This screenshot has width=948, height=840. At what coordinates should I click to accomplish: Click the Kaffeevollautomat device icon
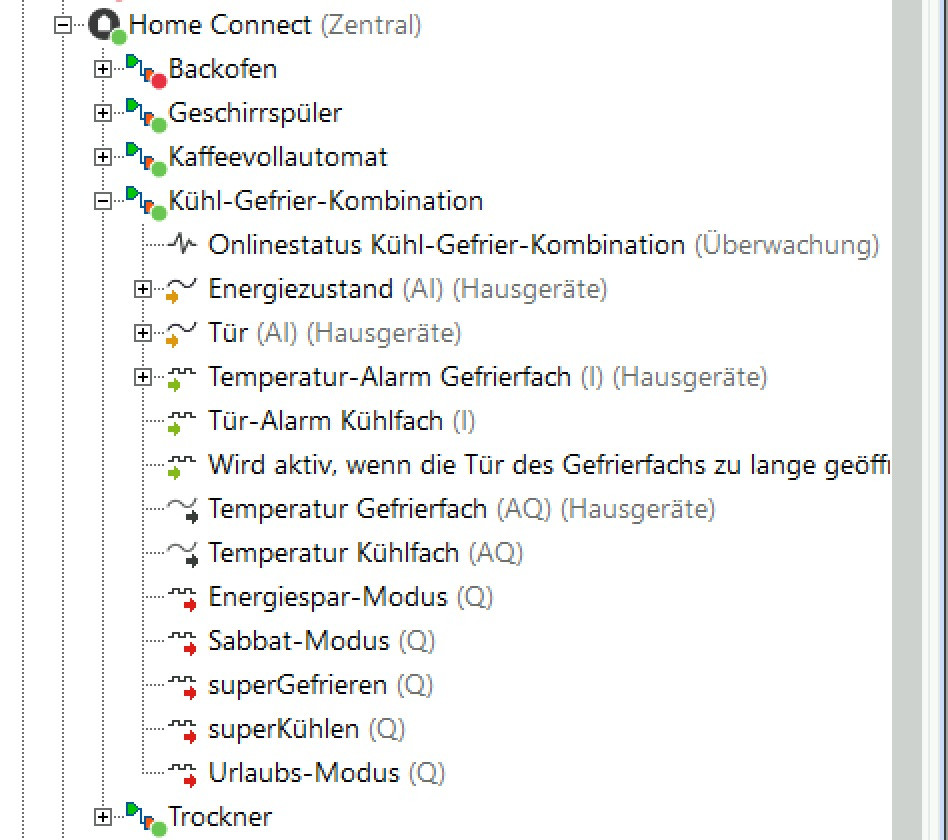tap(145, 159)
